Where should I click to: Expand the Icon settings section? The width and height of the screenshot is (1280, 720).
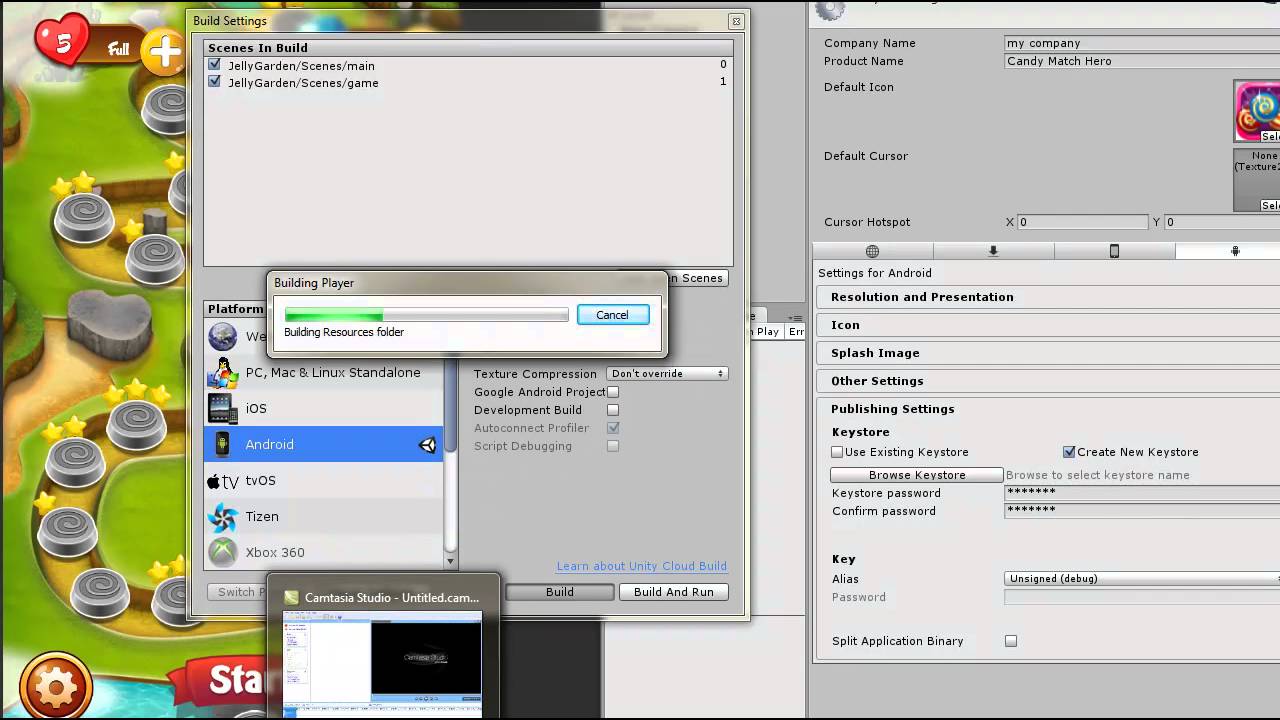pos(1048,325)
